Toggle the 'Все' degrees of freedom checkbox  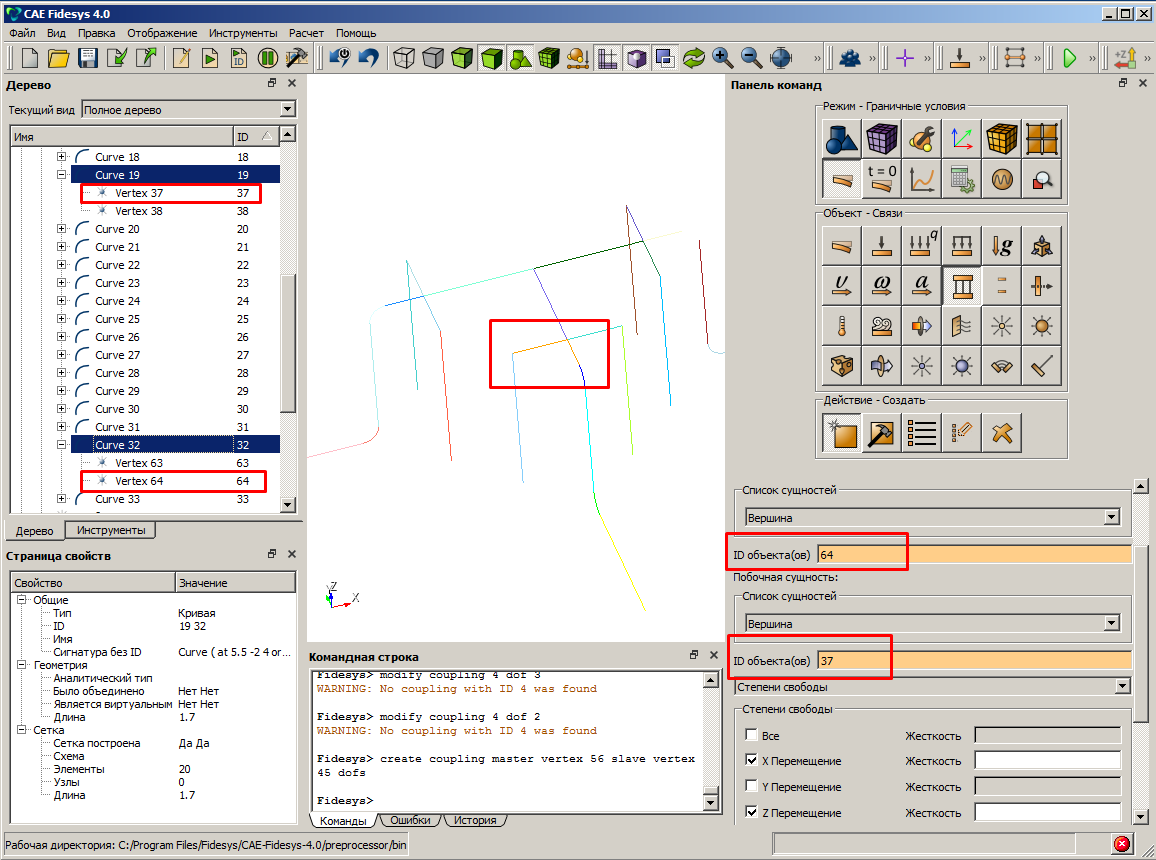pyautogui.click(x=751, y=735)
